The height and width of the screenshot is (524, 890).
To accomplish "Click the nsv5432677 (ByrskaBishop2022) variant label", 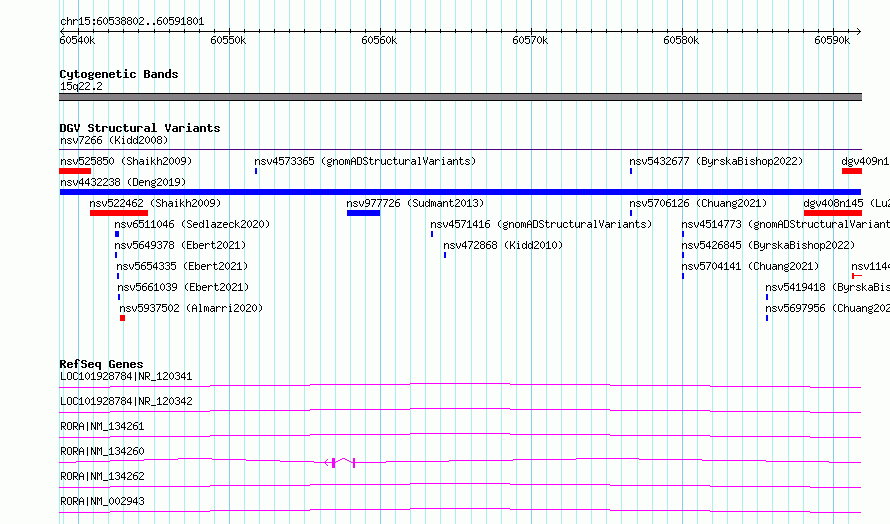I will 716,161.
